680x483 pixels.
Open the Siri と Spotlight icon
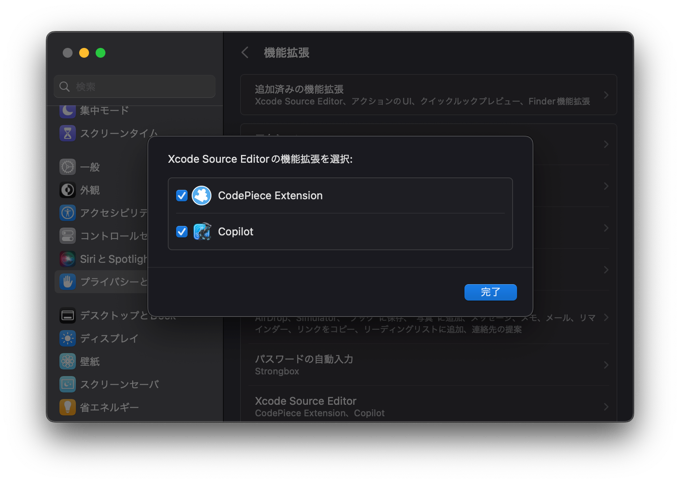(x=67, y=259)
